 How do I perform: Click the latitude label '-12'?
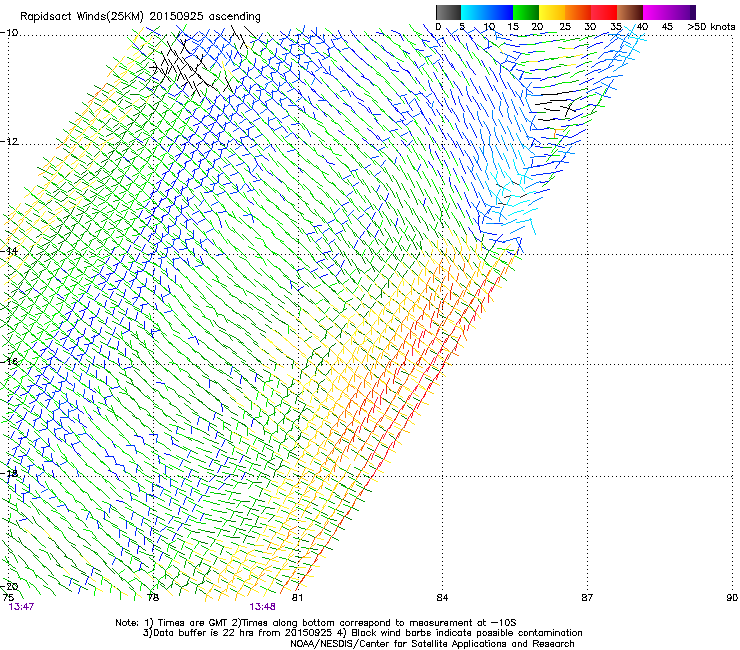click(x=9, y=142)
